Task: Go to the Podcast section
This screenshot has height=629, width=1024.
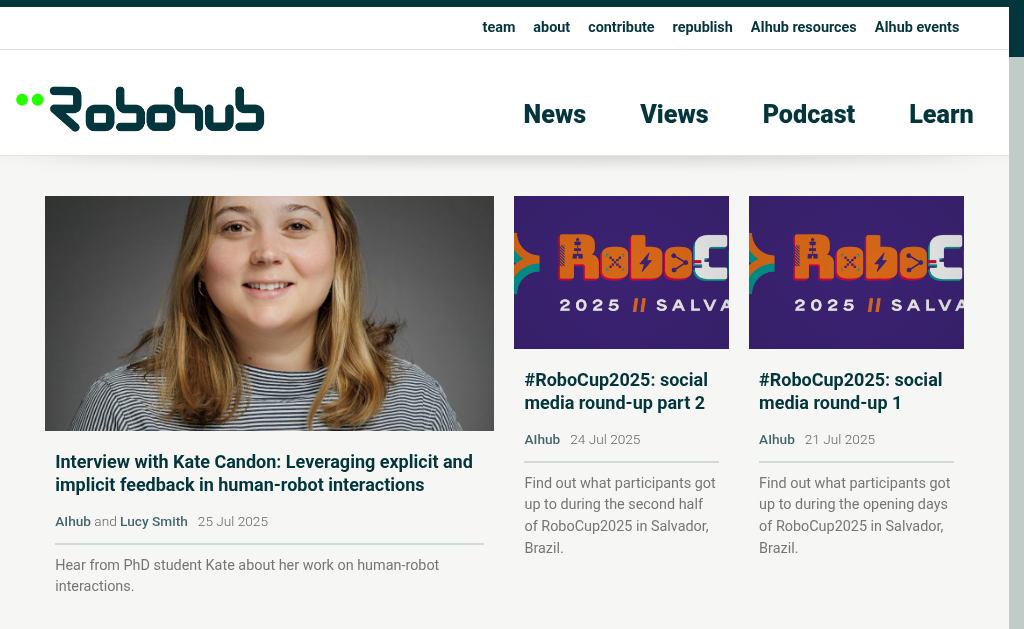Action: tap(808, 114)
